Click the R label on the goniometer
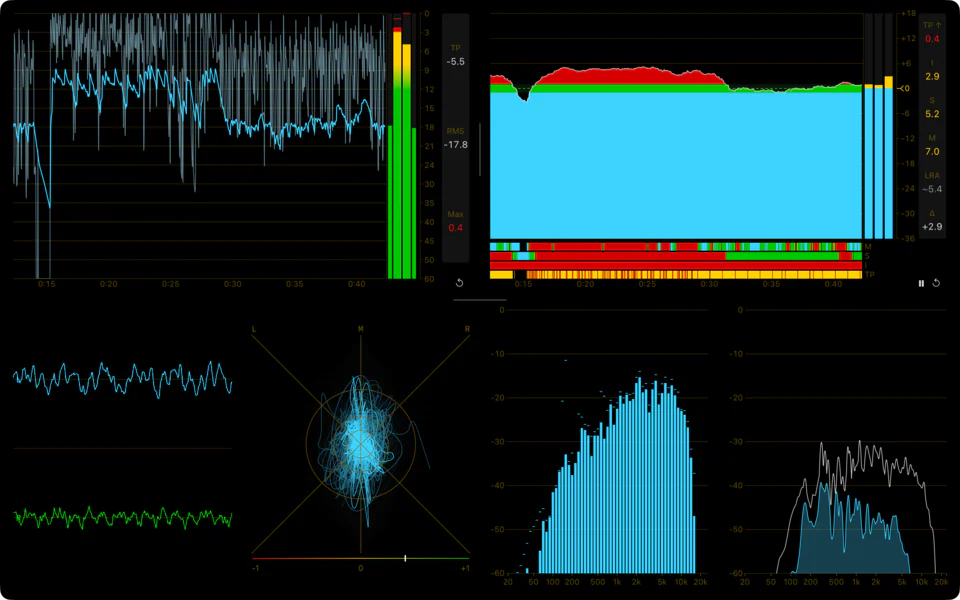960x600 pixels. [467, 329]
